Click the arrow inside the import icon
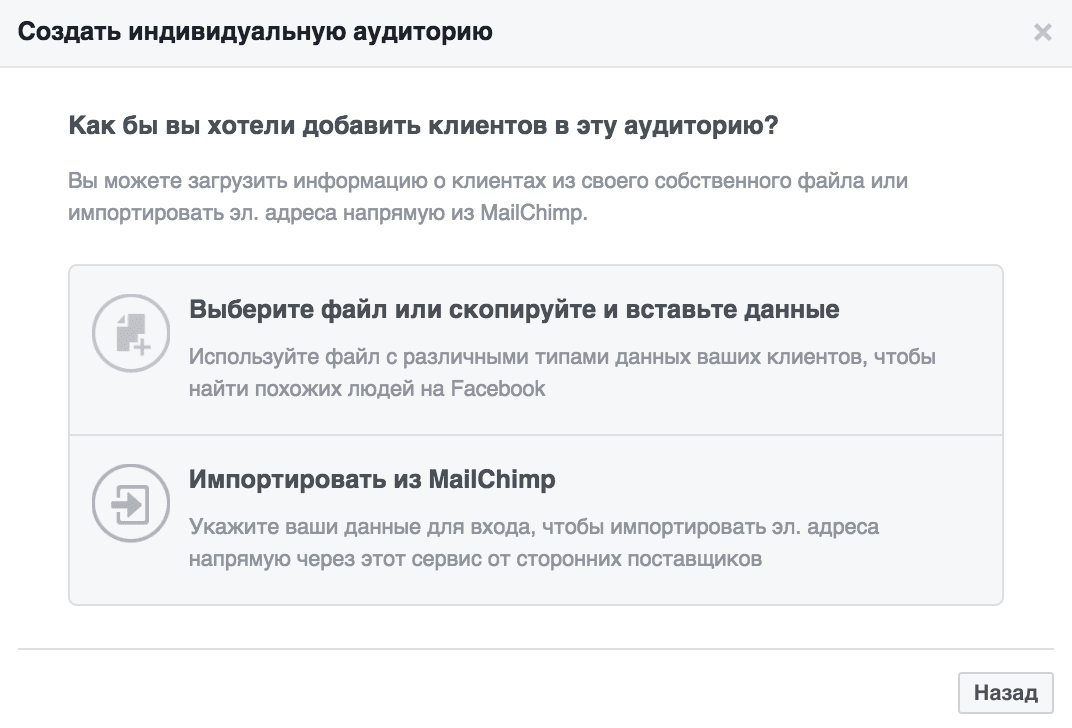1072x728 pixels. (x=125, y=504)
